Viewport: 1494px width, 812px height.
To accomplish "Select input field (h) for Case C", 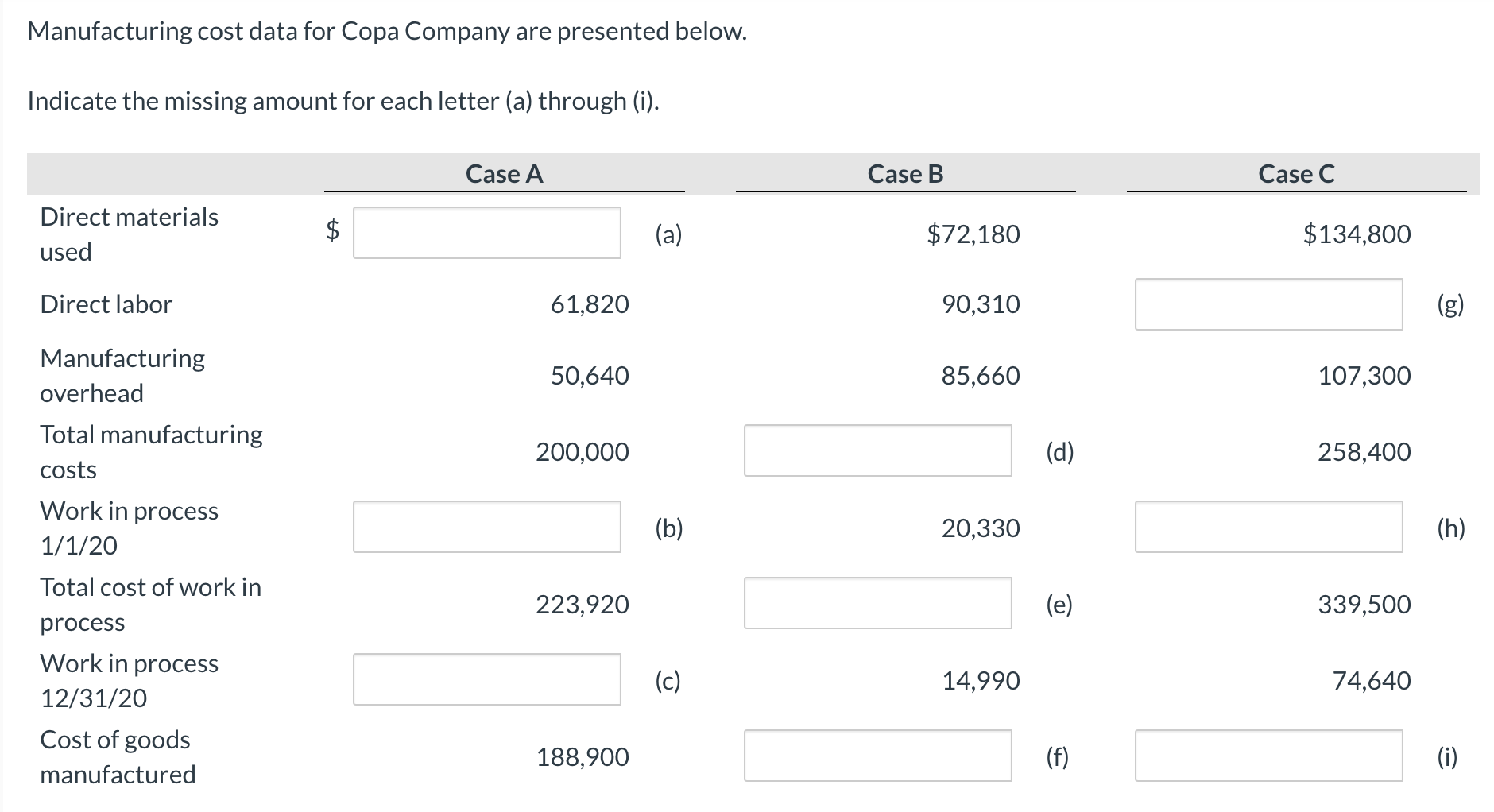I will [1269, 527].
